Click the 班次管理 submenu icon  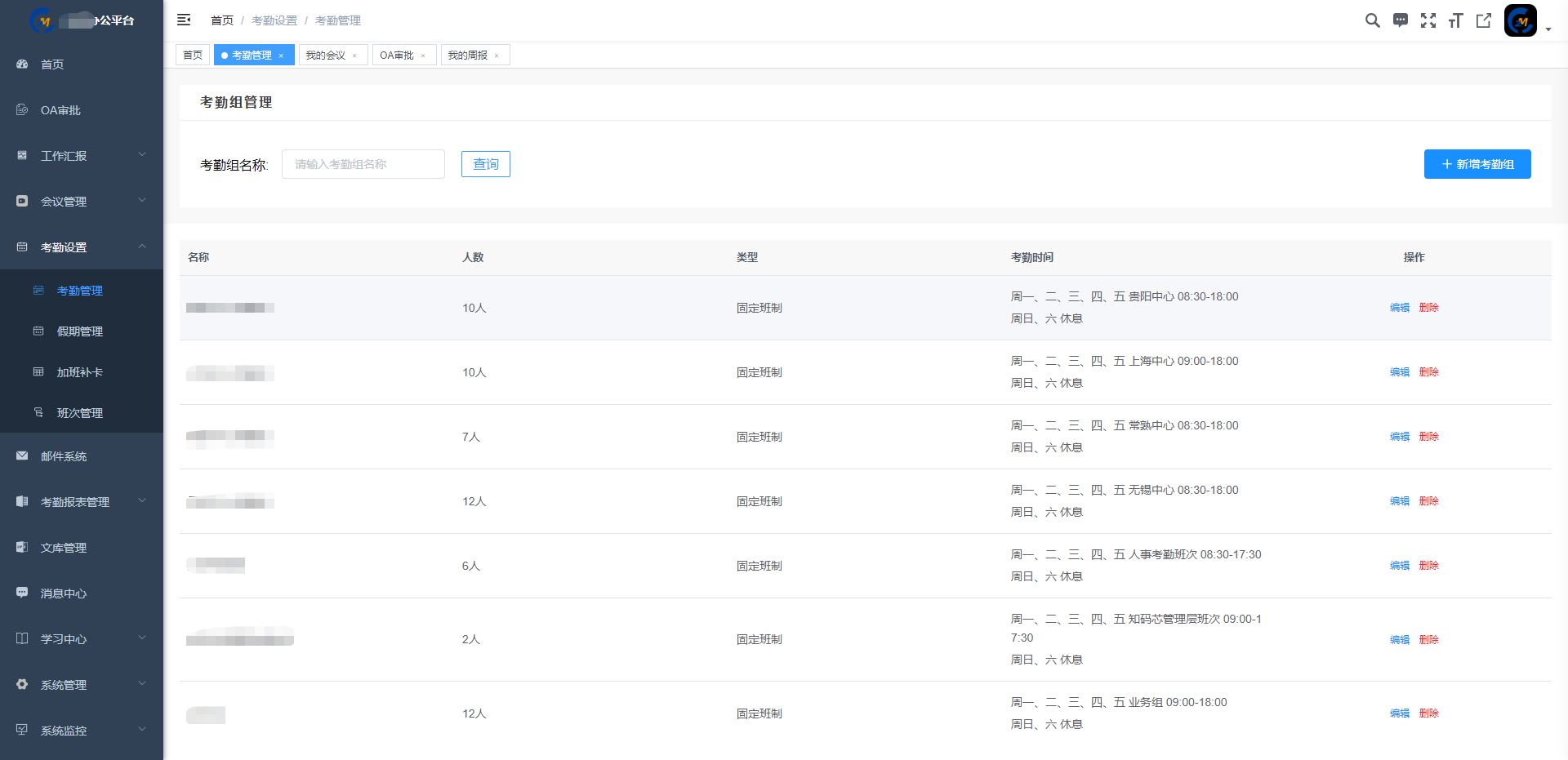click(38, 412)
